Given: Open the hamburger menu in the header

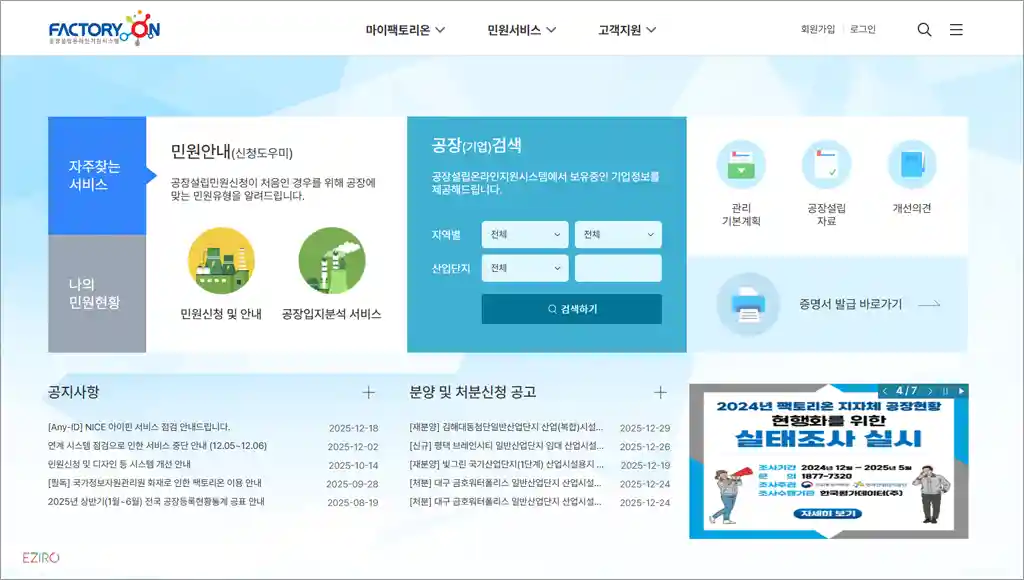Looking at the screenshot, I should tap(956, 29).
